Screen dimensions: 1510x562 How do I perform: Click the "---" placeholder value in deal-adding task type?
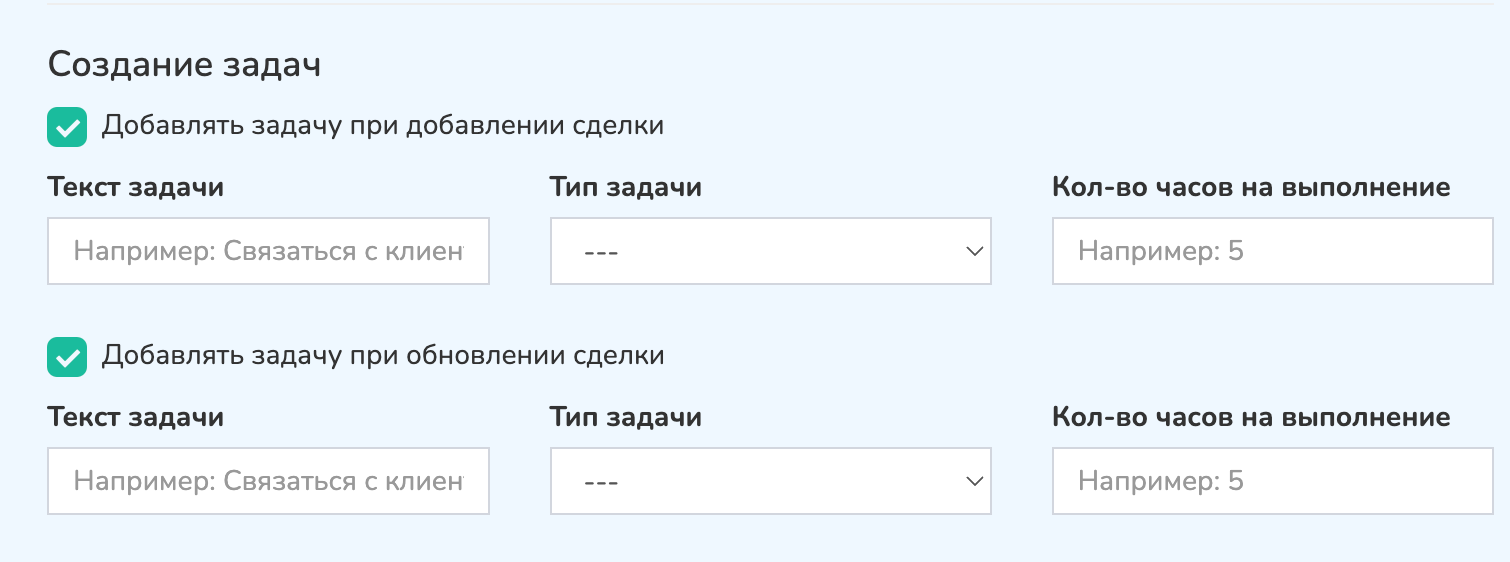coord(601,252)
